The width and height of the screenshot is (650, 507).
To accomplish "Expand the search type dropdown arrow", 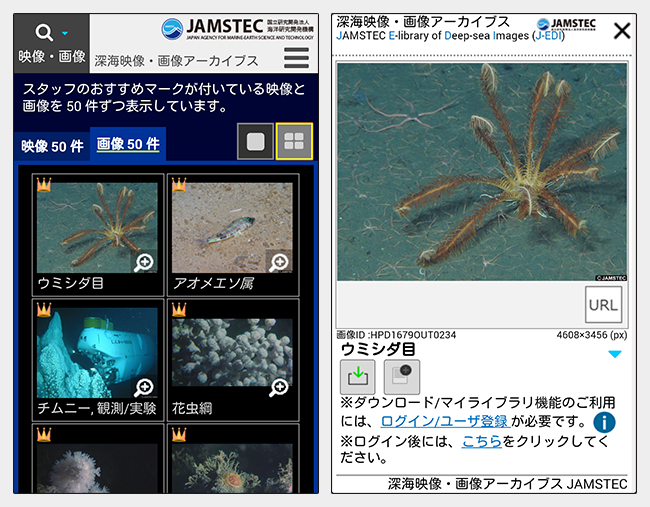I will tap(65, 33).
